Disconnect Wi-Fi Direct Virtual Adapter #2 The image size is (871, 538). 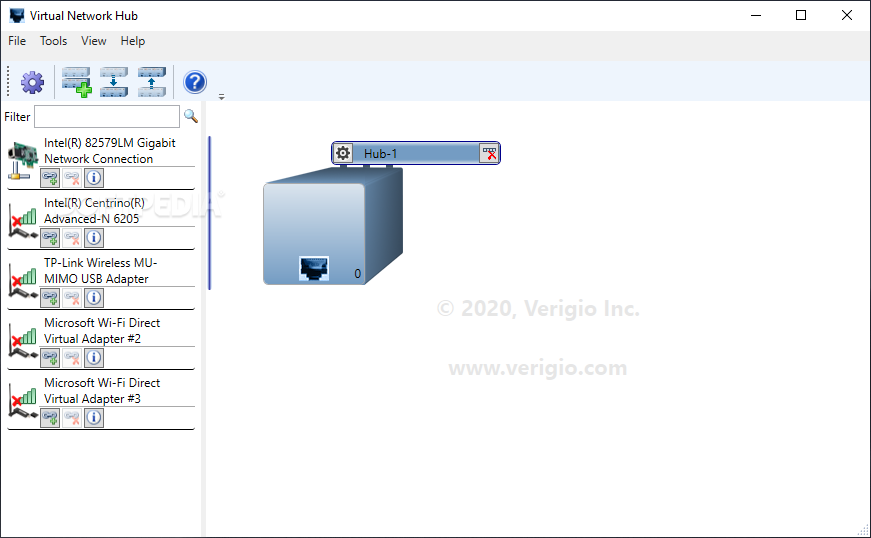pos(72,358)
